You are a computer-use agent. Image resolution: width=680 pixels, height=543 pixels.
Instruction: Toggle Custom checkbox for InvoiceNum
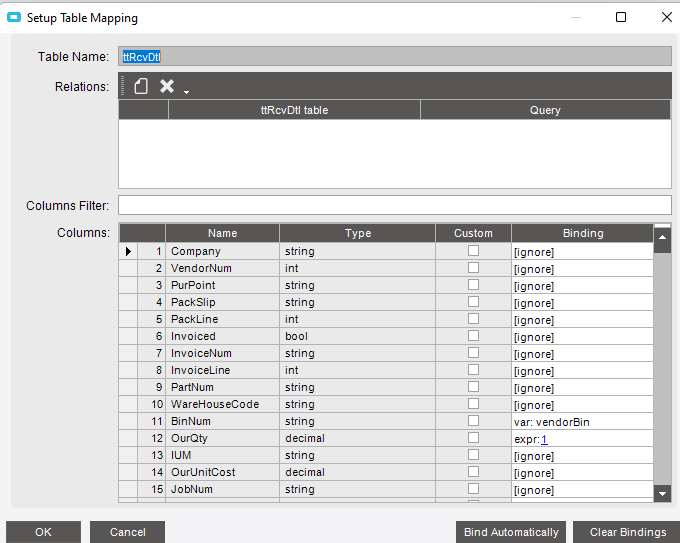click(473, 353)
